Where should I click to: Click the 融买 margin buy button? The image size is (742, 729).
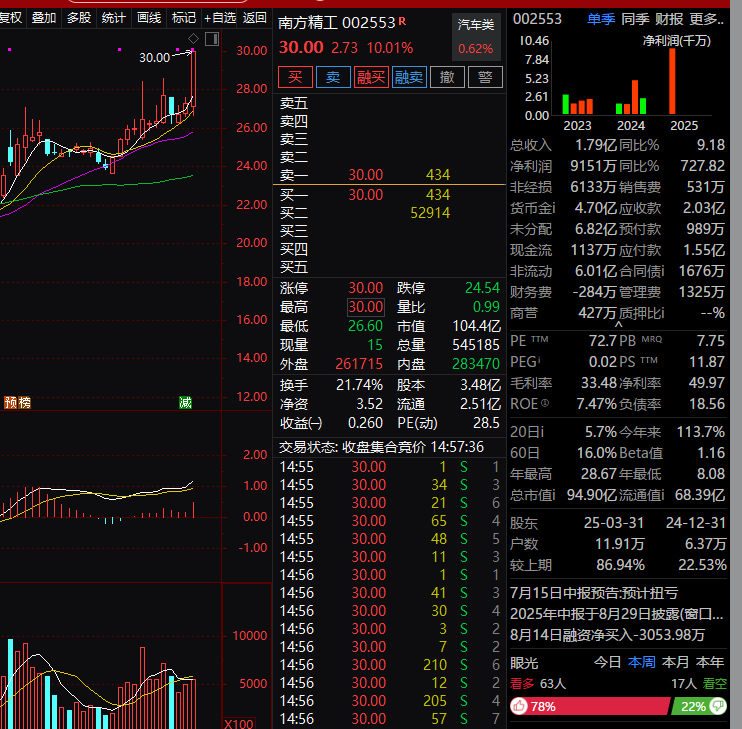pyautogui.click(x=371, y=77)
